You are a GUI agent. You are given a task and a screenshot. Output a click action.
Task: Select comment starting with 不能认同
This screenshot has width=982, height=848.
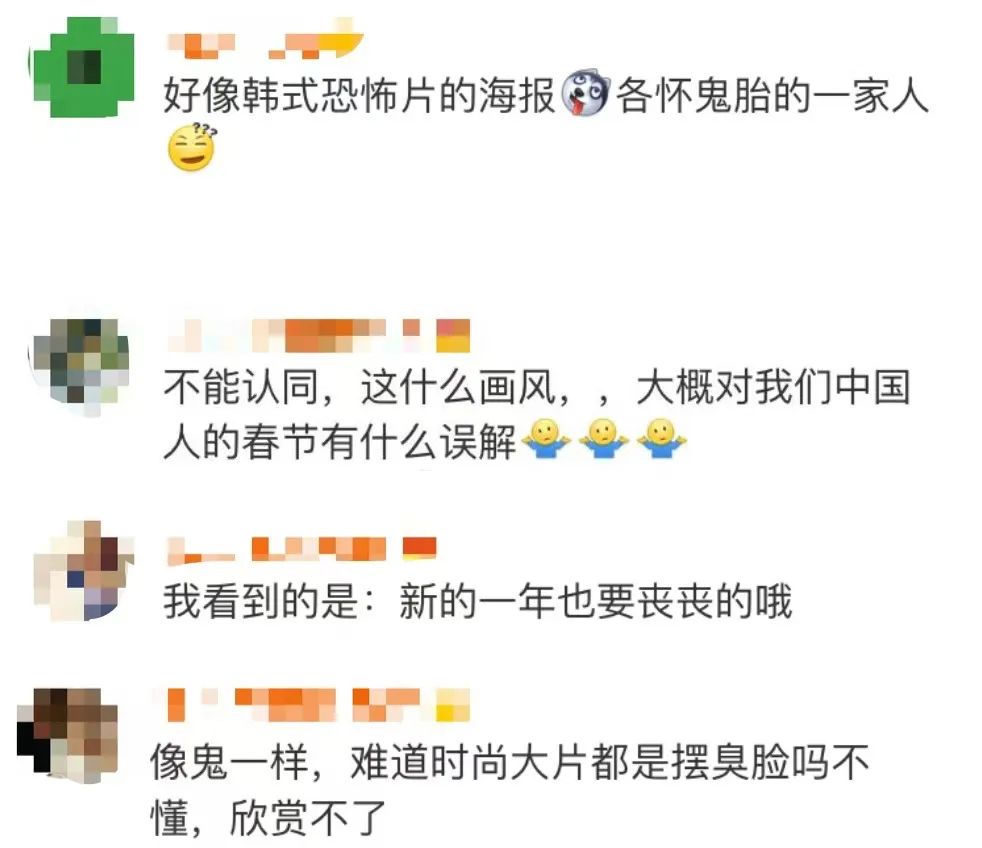[x=537, y=414]
